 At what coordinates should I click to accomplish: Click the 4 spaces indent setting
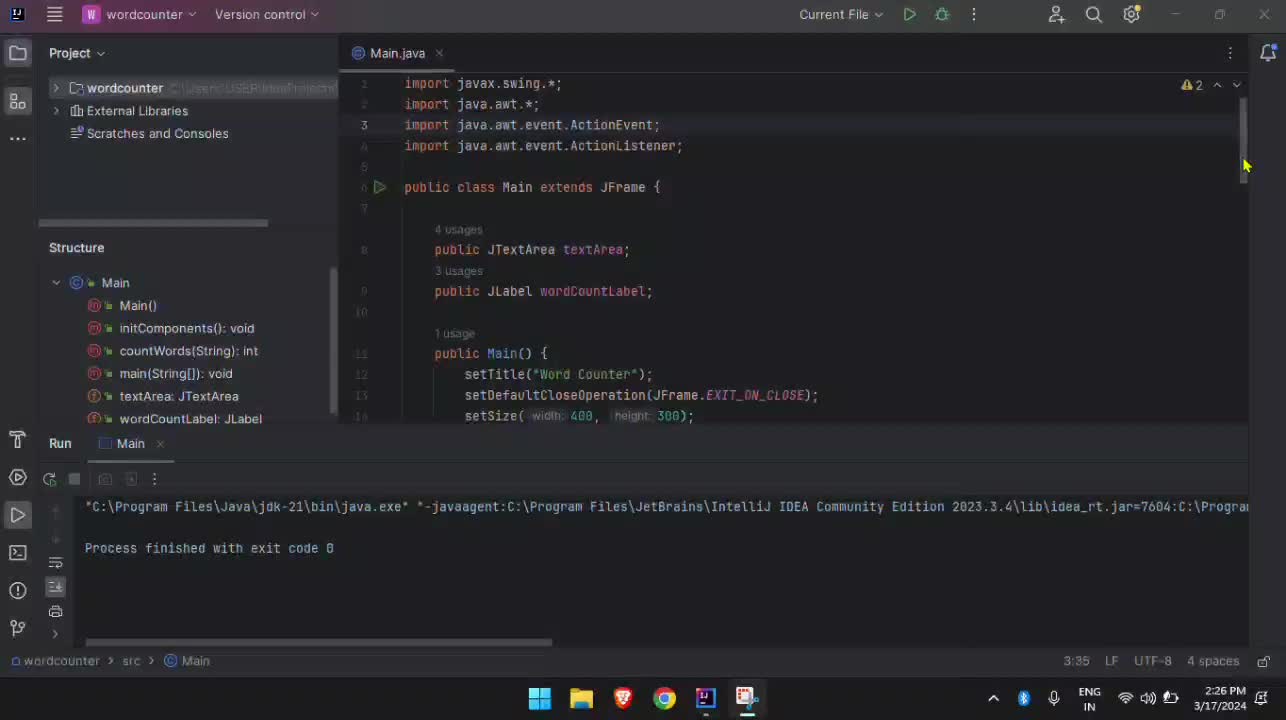click(1212, 661)
